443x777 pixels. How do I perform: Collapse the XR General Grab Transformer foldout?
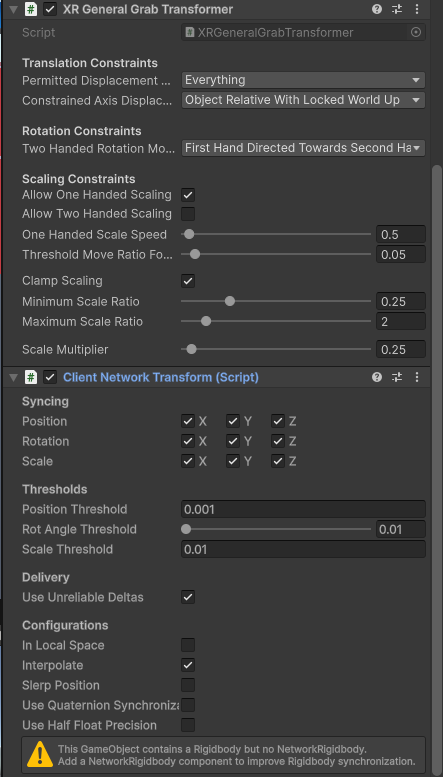coord(13,9)
